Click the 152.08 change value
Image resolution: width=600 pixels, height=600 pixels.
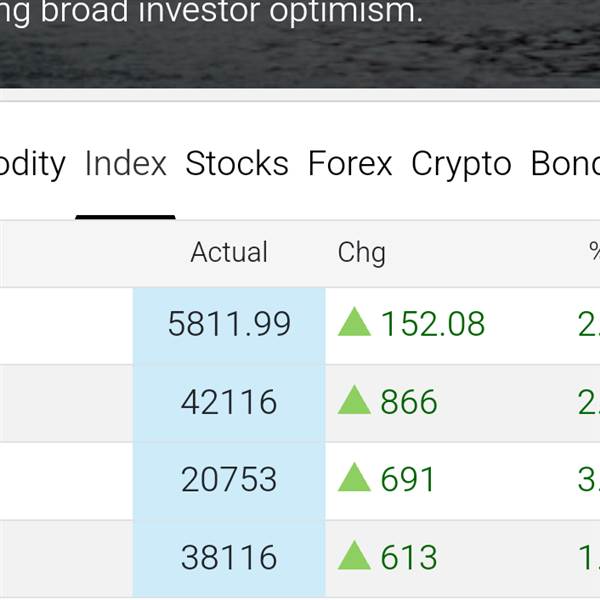click(433, 324)
